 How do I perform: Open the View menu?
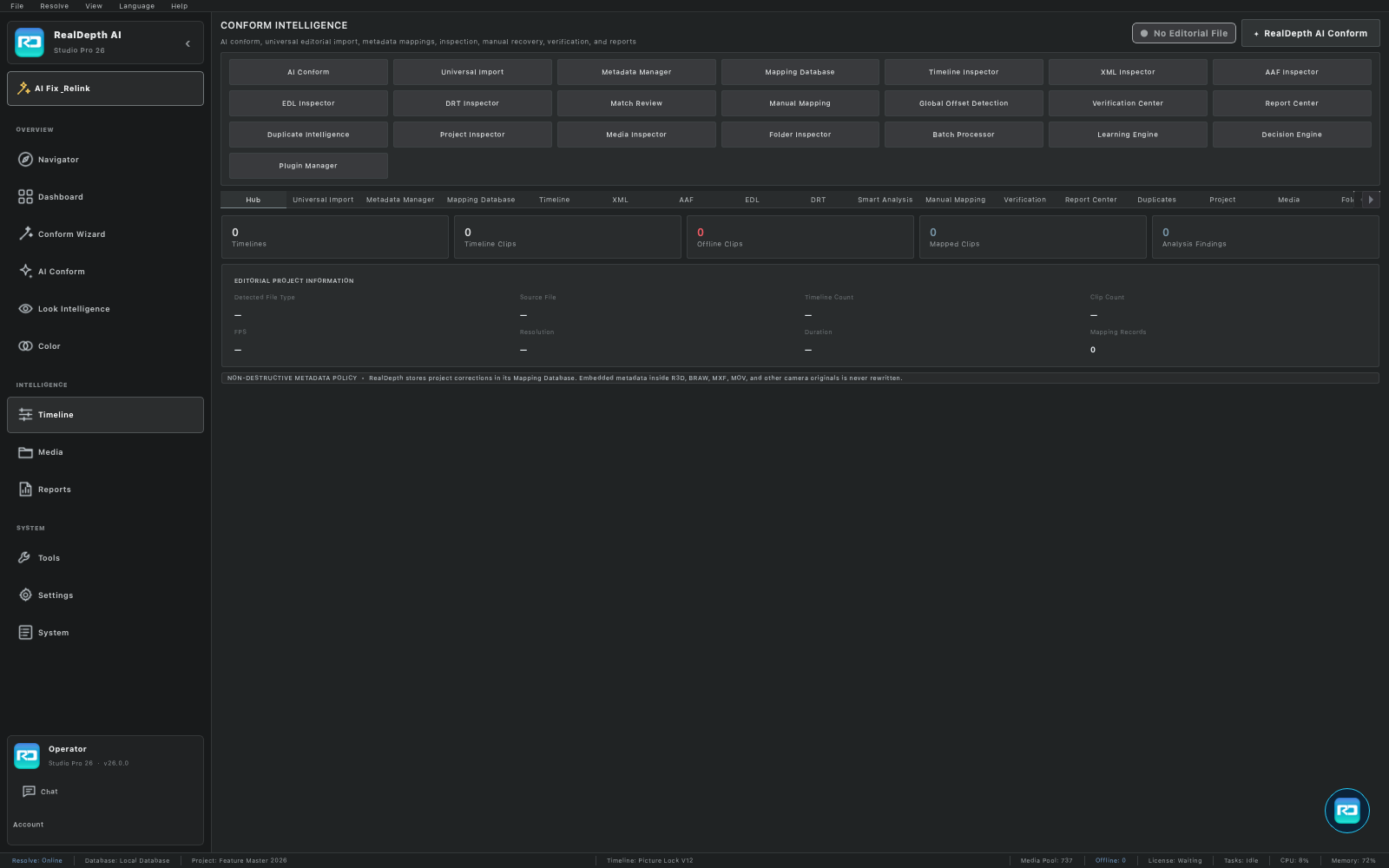[x=94, y=6]
